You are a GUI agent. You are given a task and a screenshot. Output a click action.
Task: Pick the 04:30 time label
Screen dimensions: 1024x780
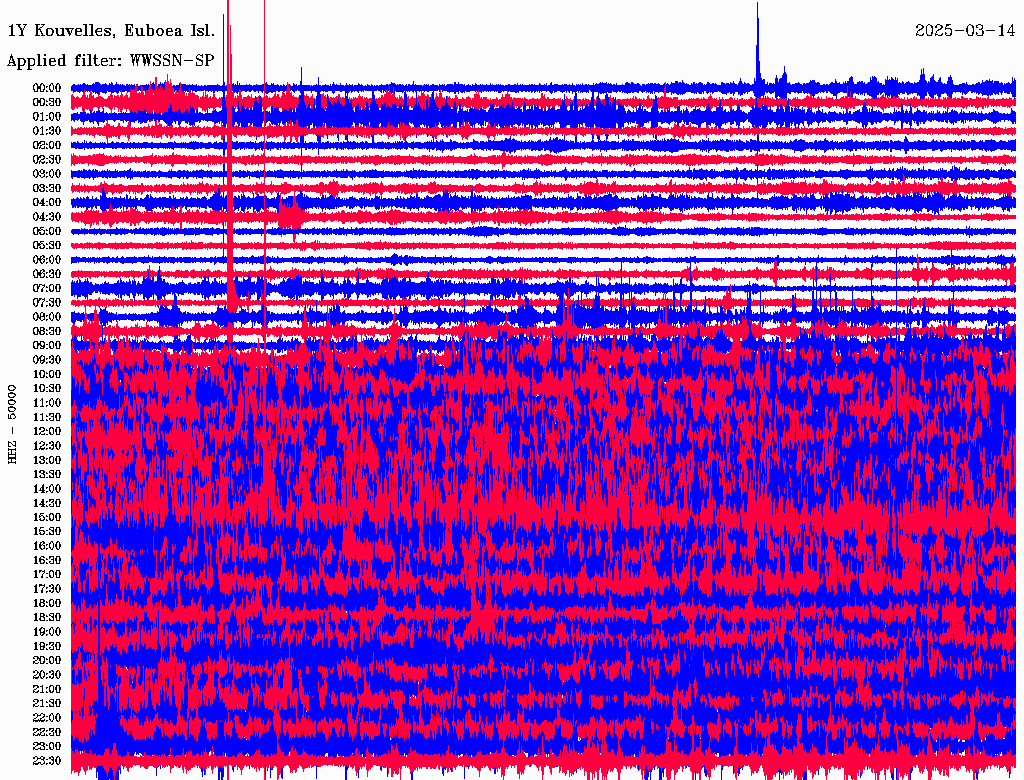click(47, 217)
